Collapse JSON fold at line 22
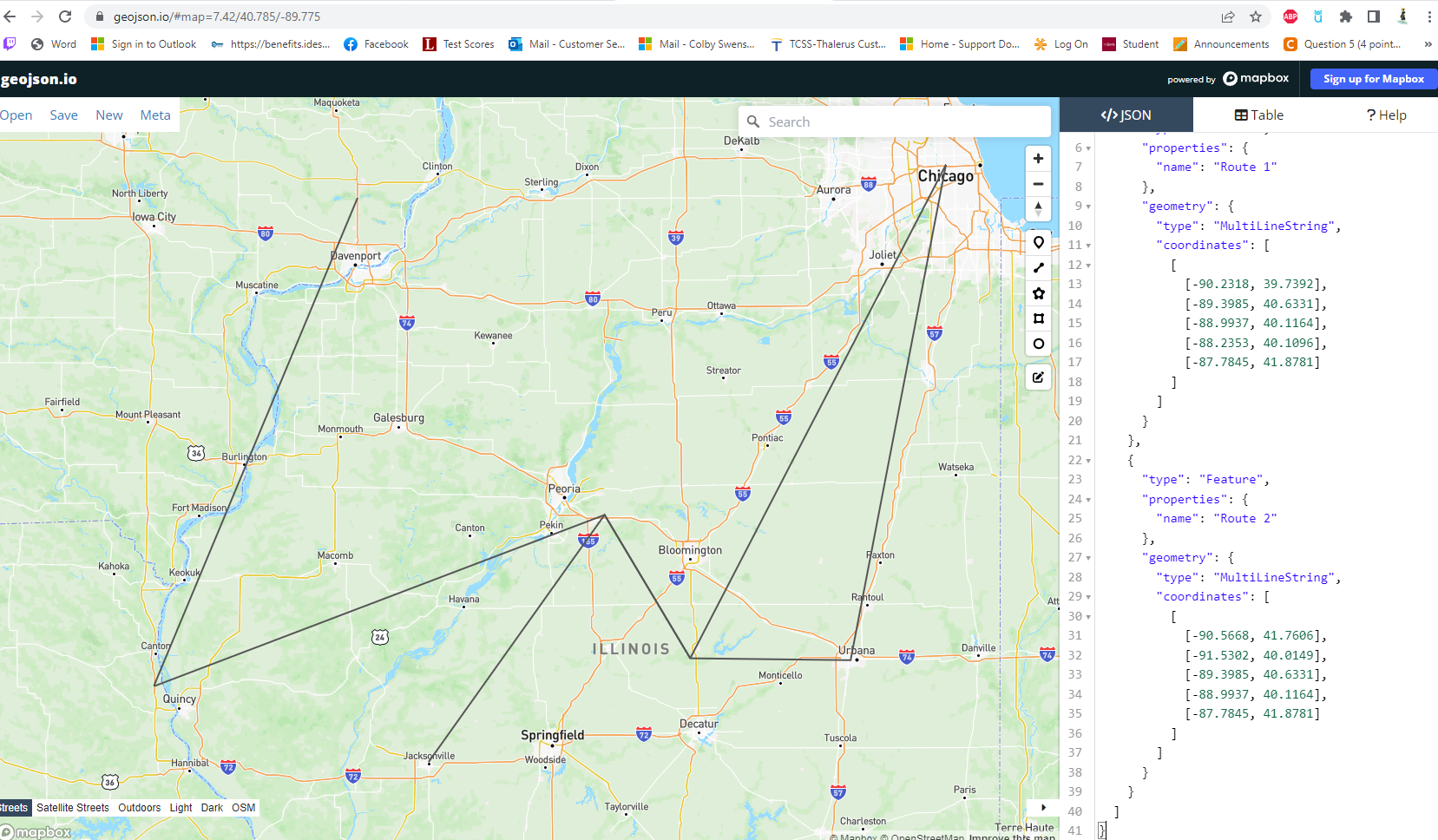Viewport: 1438px width, 840px height. [1088, 461]
